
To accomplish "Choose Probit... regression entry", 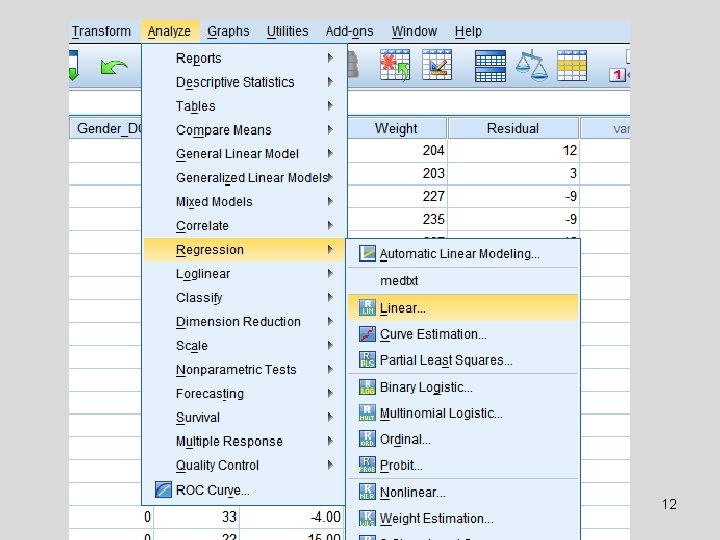I will click(463, 465).
